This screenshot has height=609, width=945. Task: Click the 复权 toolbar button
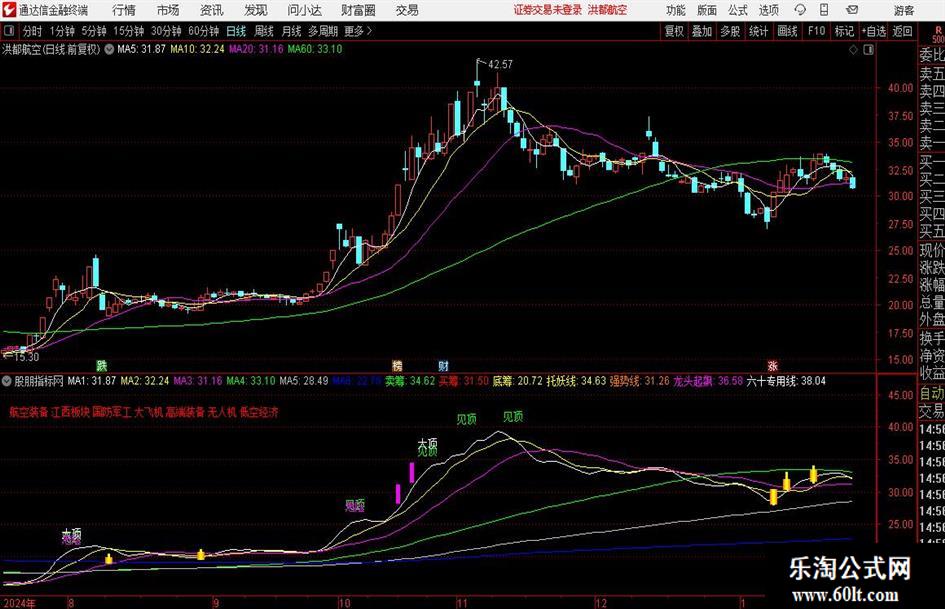(x=674, y=31)
